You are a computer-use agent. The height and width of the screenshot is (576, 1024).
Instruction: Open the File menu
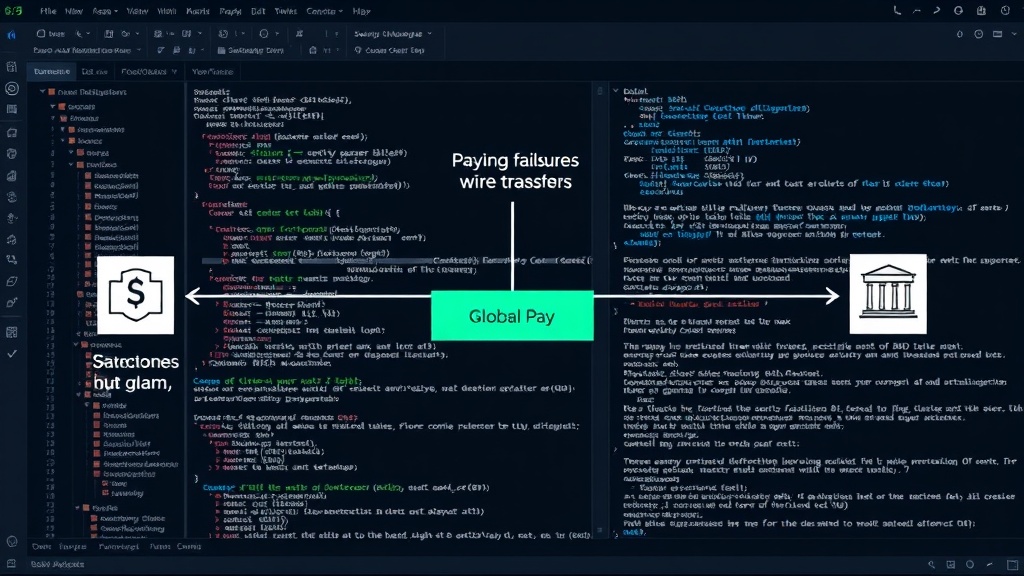click(x=48, y=11)
